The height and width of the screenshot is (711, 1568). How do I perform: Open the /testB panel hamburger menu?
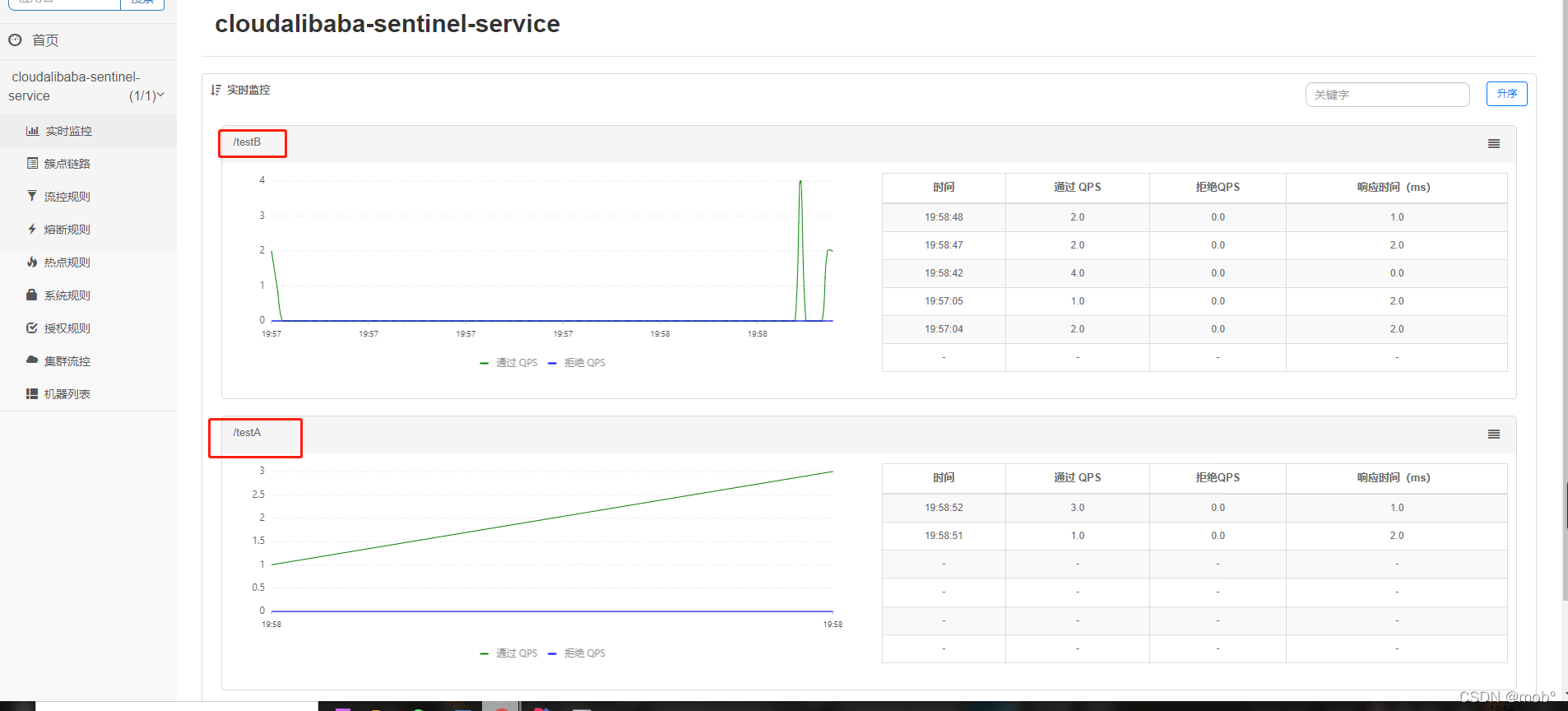click(1494, 144)
